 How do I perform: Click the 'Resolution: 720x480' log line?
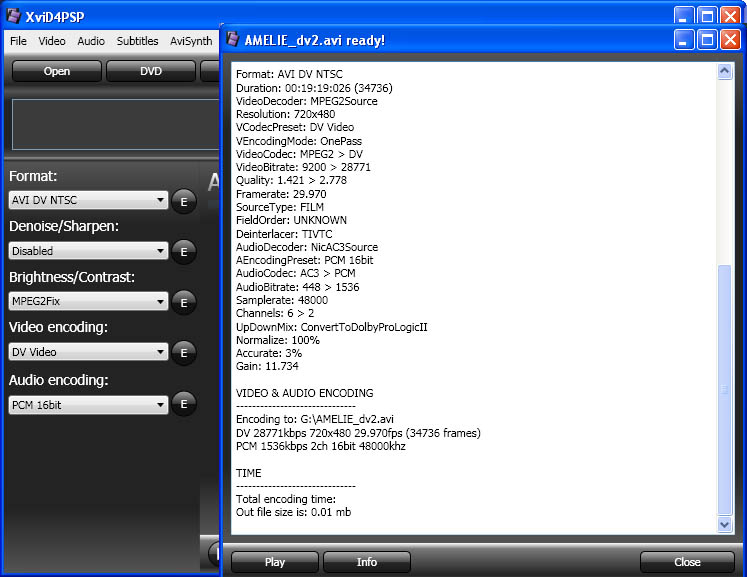[x=285, y=114]
